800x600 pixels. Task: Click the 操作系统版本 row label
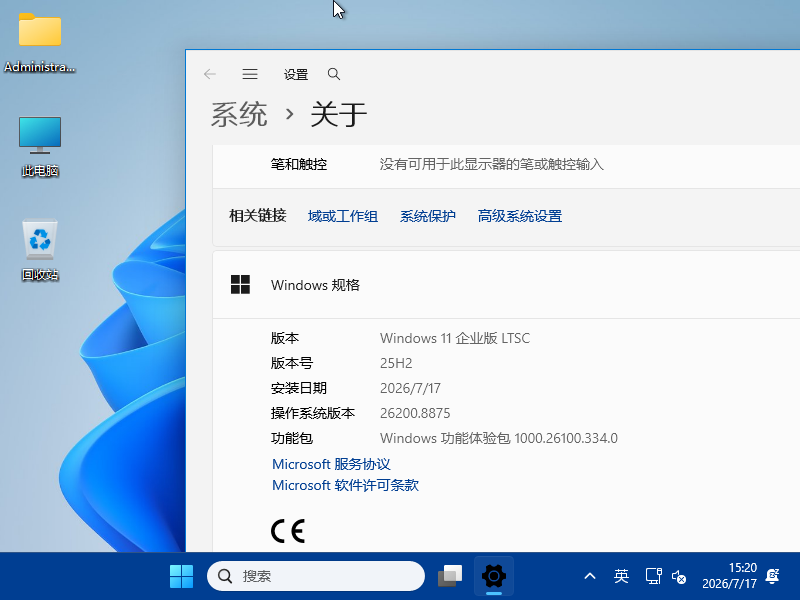pos(313,413)
